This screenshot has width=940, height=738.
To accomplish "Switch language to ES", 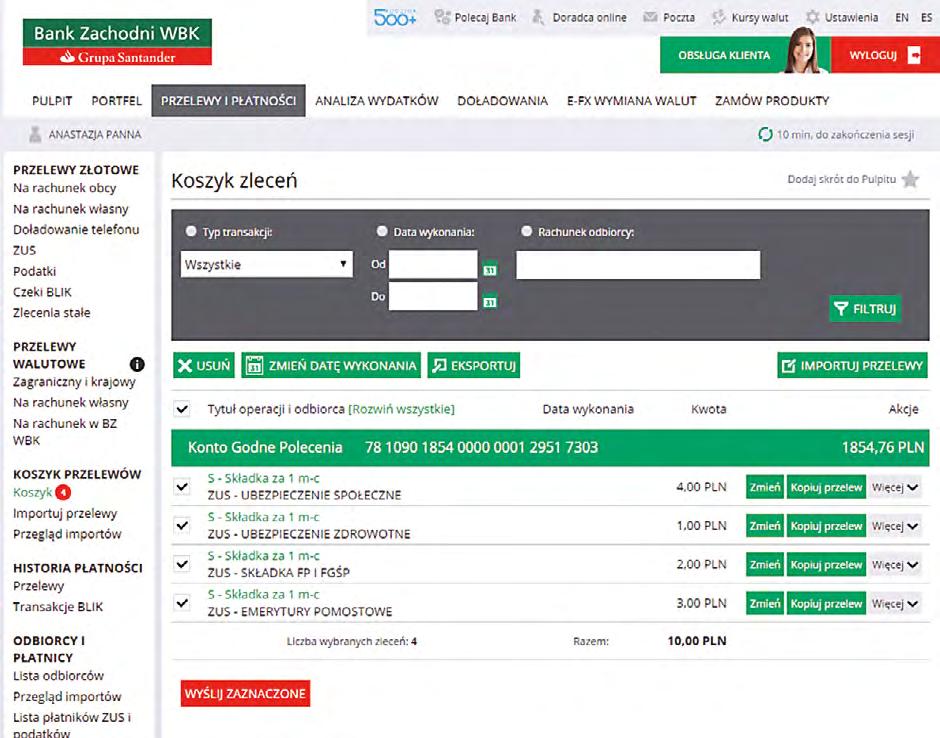I will [x=927, y=17].
